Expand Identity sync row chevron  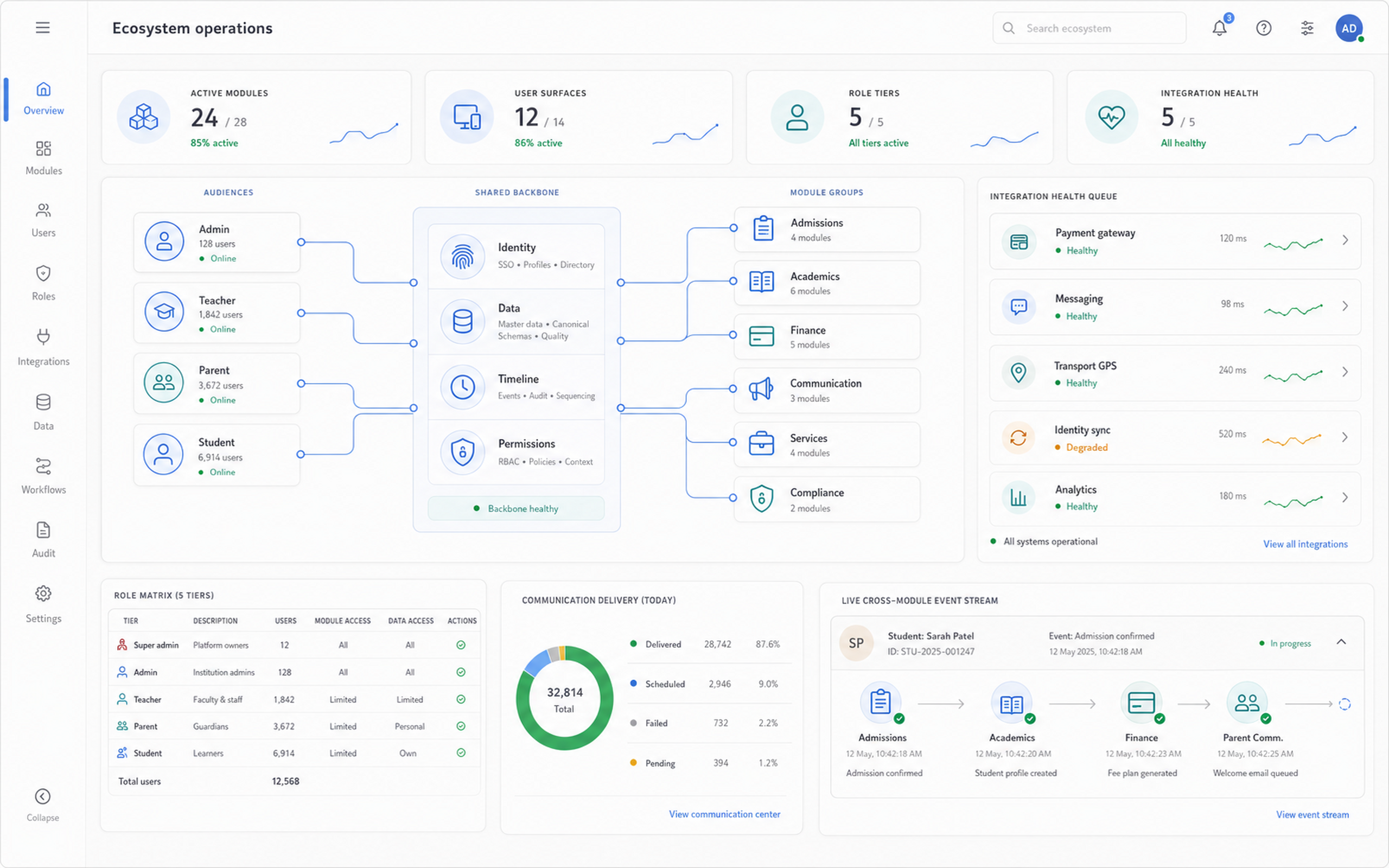[x=1346, y=437]
